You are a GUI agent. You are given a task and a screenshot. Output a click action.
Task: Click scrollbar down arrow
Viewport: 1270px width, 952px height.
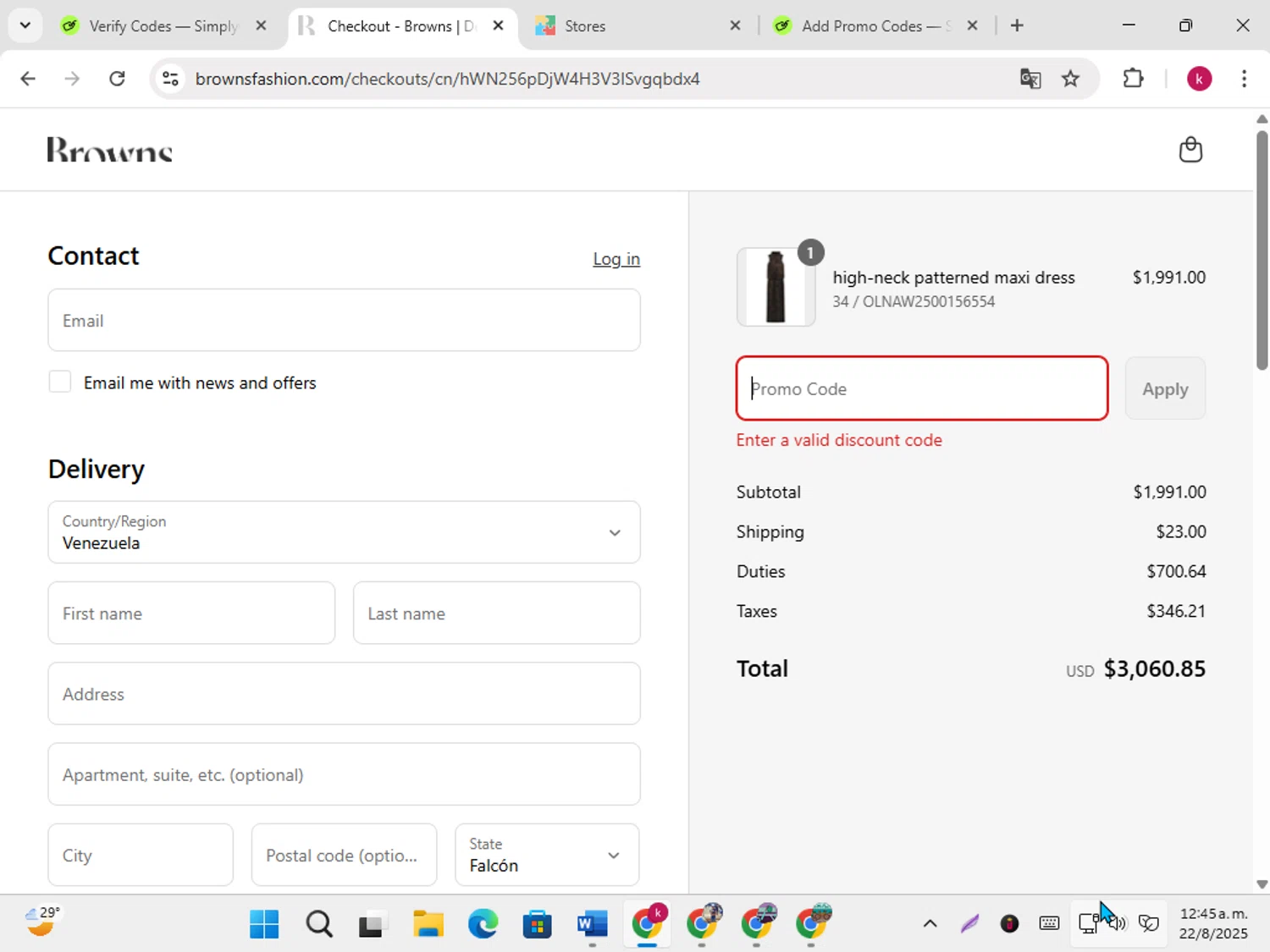pyautogui.click(x=1262, y=884)
